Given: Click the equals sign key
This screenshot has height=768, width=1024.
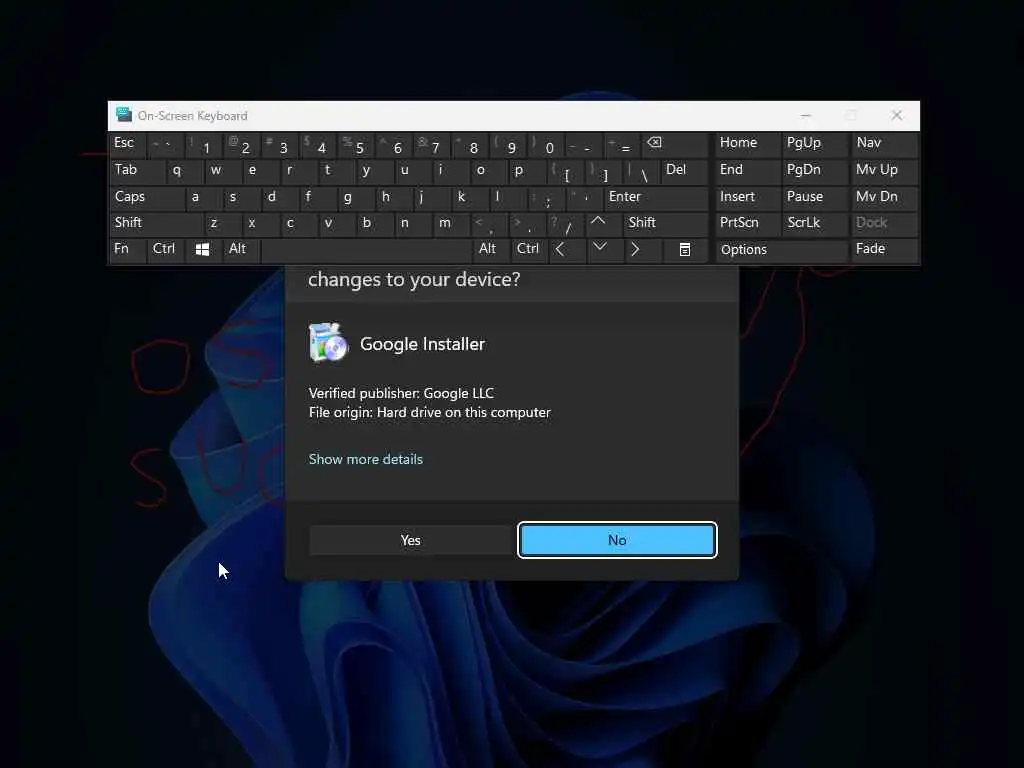Looking at the screenshot, I should tap(620, 145).
